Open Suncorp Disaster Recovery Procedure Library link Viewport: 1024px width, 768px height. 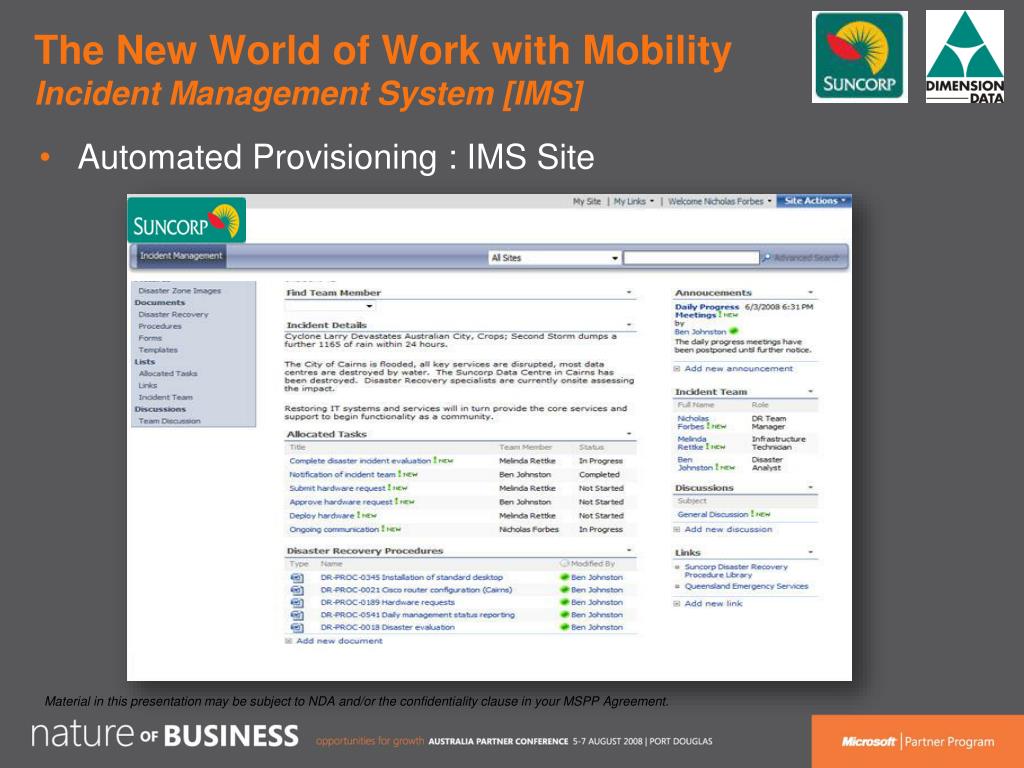tap(735, 571)
